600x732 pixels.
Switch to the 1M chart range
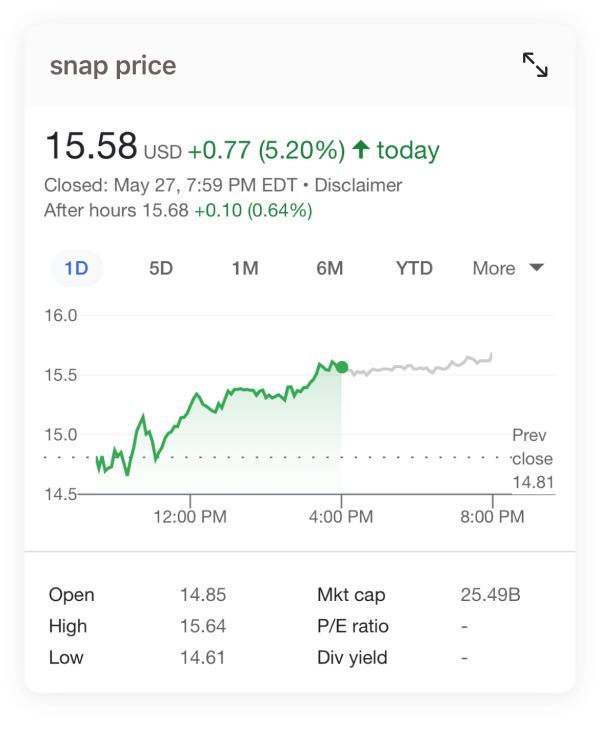tap(245, 268)
